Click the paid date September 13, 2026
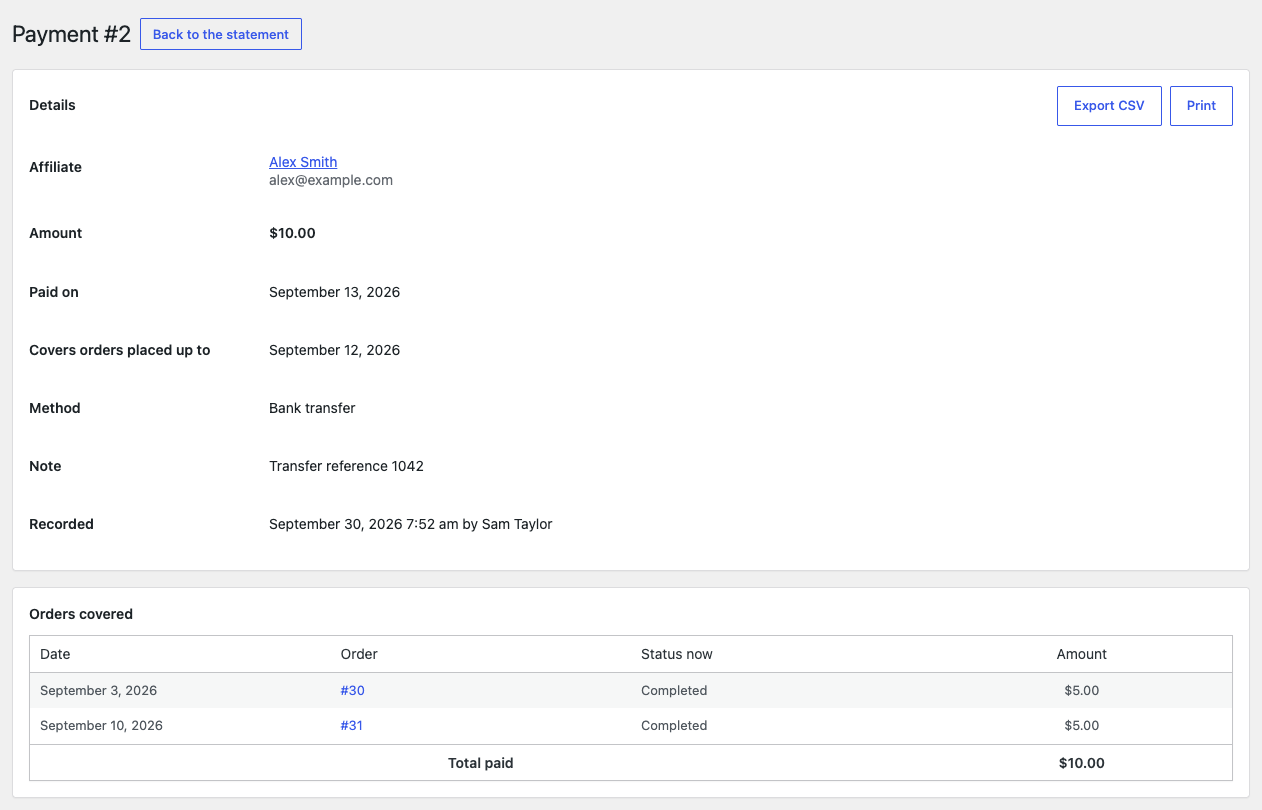Screen dimensions: 1262x810 pos(334,292)
